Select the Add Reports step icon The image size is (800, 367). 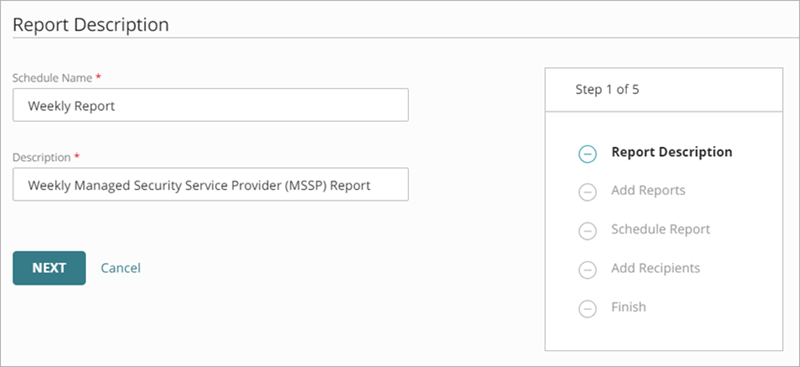(x=587, y=192)
